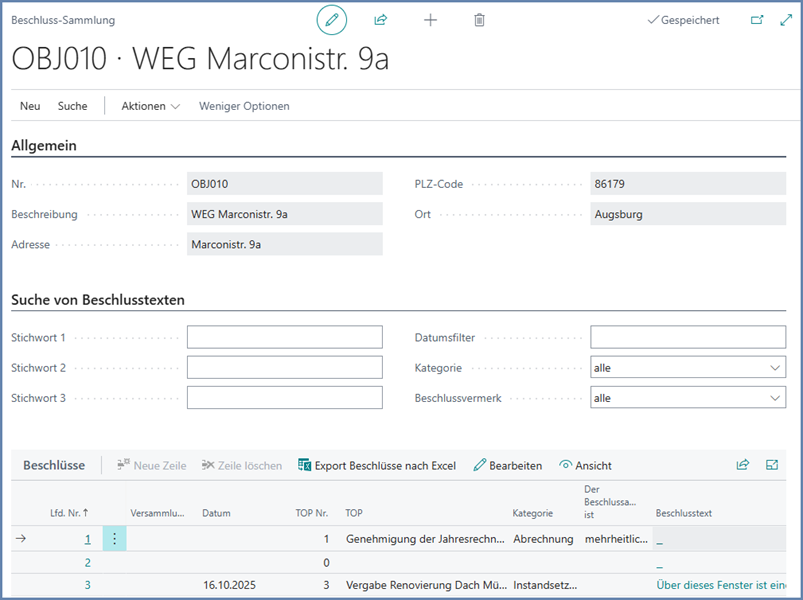Screen dimensions: 803x600
Task: Maximize the Beschlüsse section icon
Action: (x=772, y=465)
